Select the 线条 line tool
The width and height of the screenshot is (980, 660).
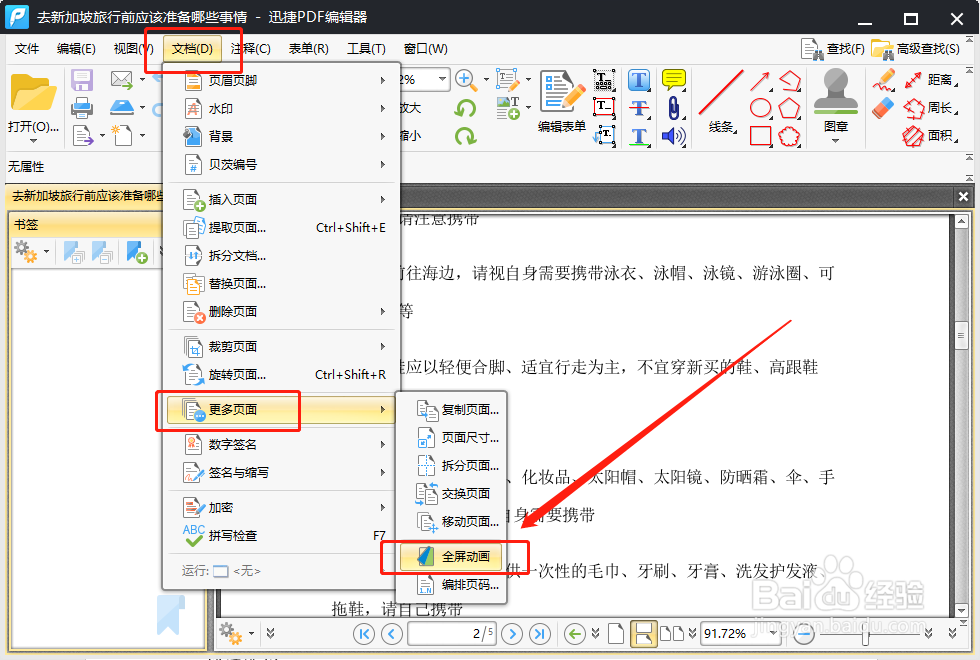[721, 101]
